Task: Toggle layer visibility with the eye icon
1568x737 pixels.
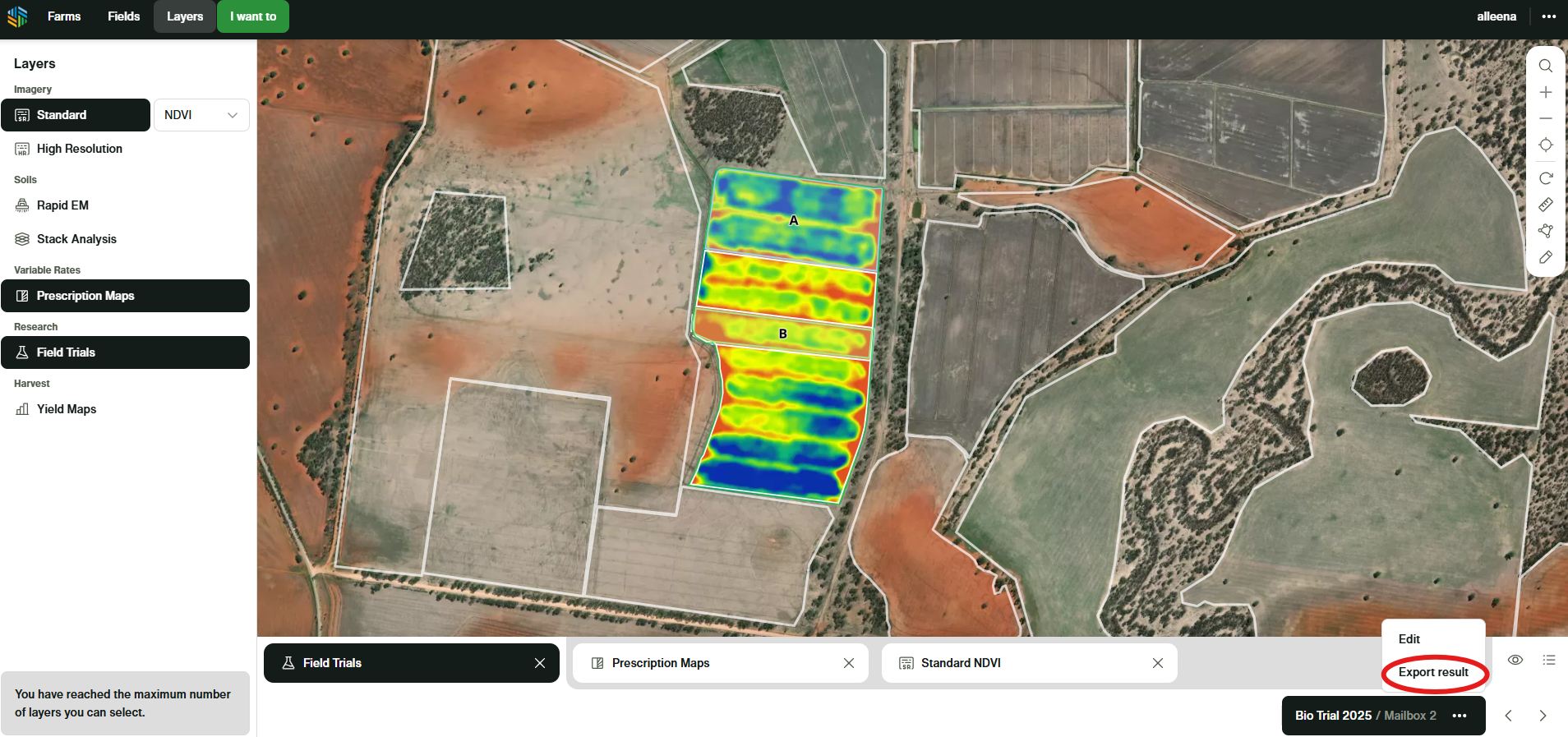Action: (1515, 660)
